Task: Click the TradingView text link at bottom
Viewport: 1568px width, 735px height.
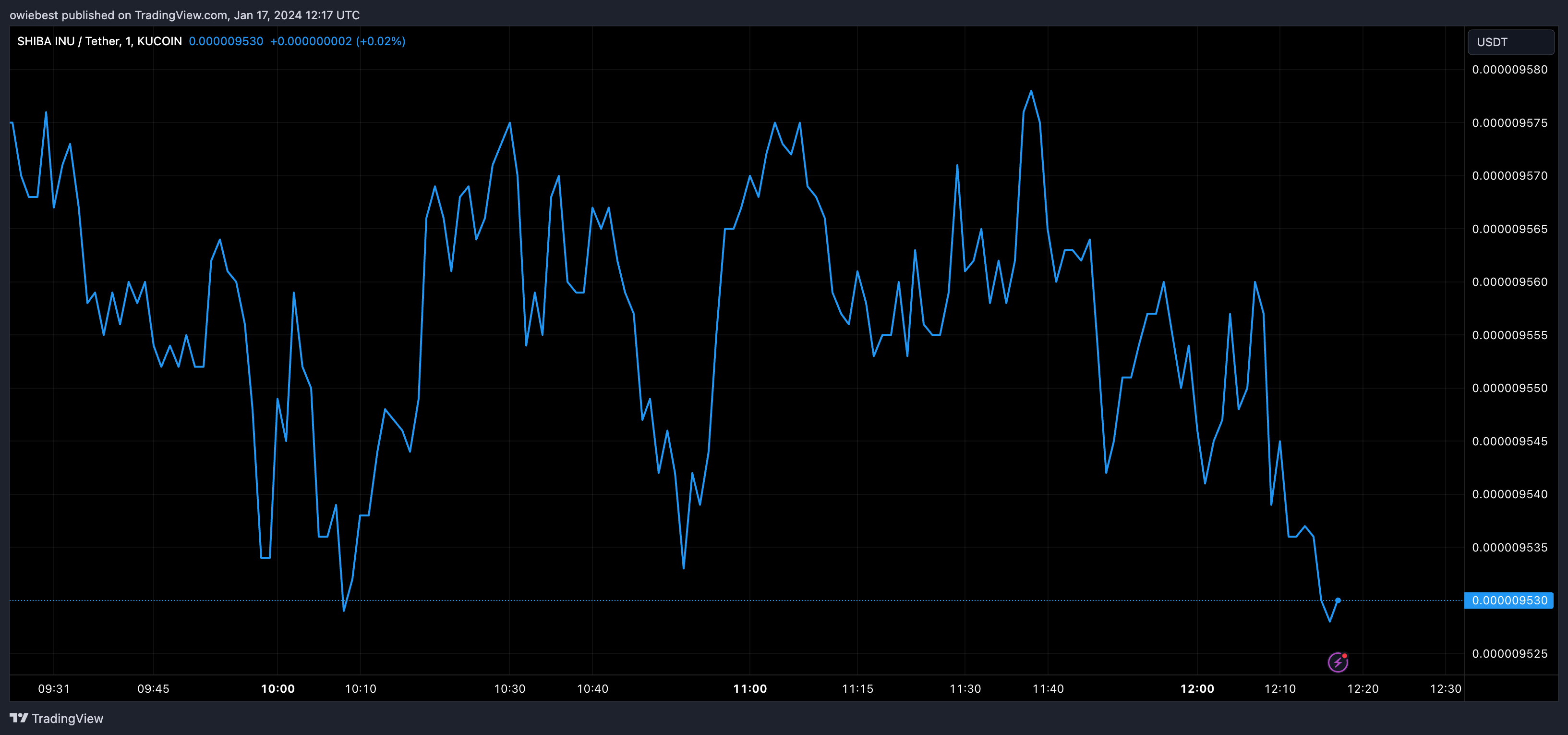Action: point(67,719)
